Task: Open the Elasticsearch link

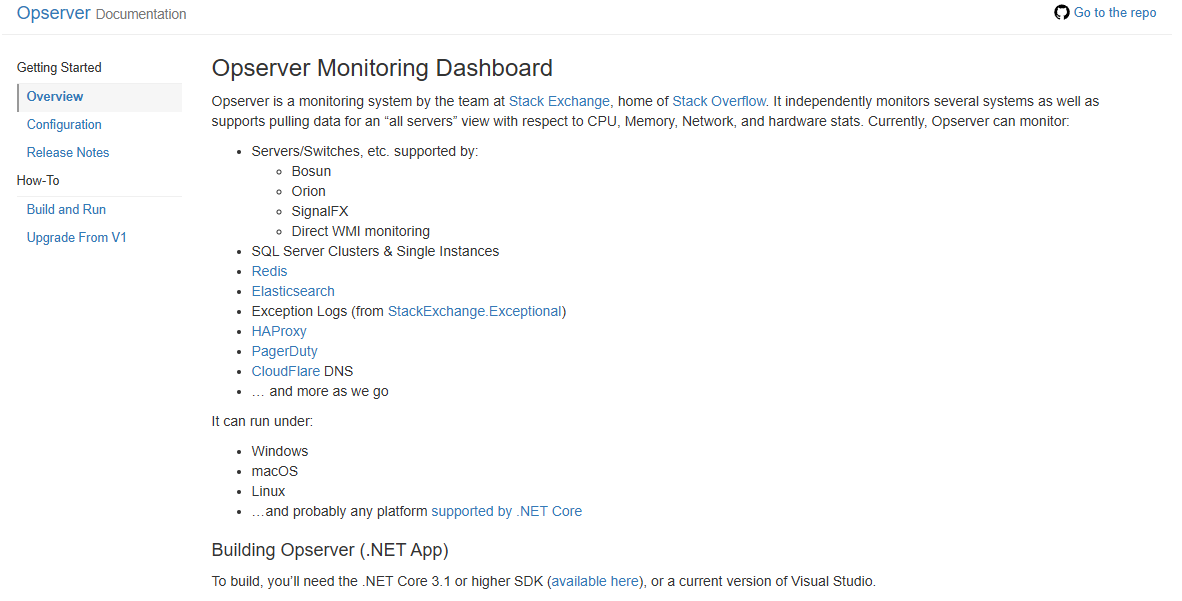Action: pos(293,291)
